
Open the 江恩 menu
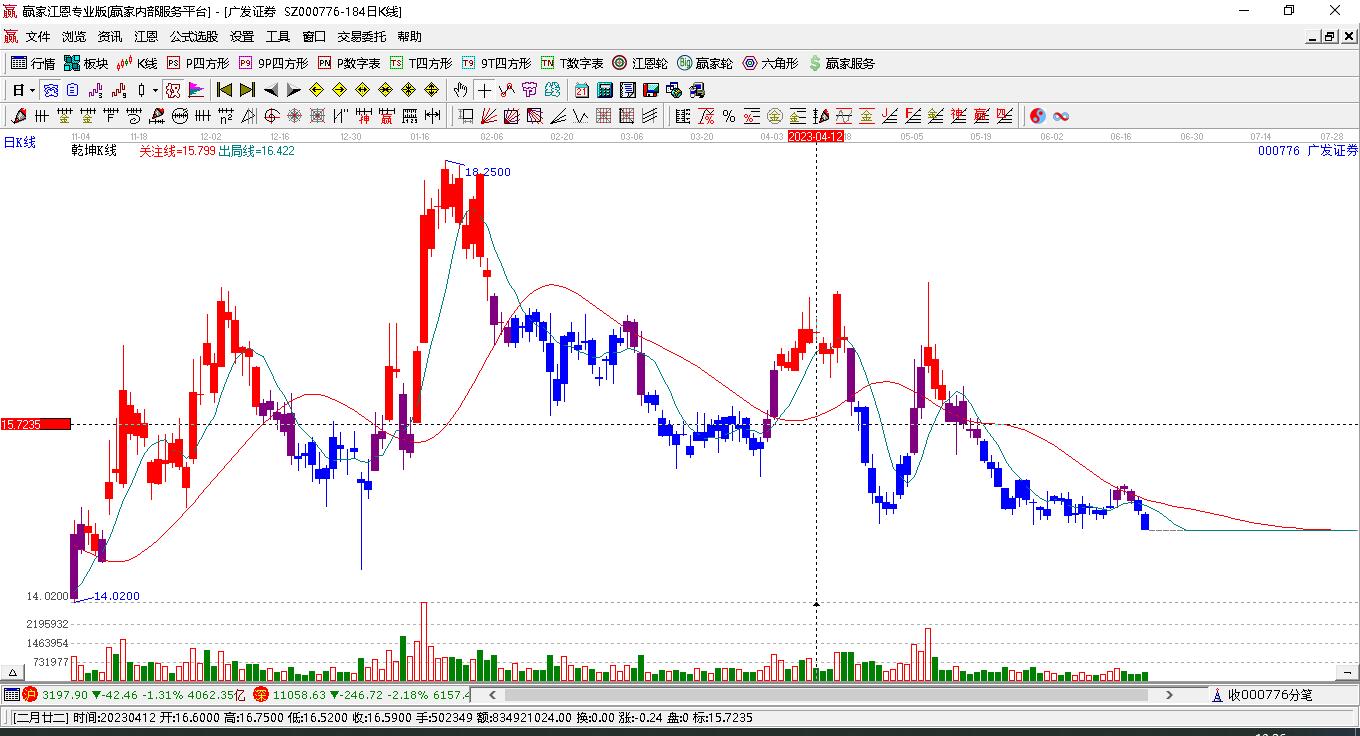(146, 37)
